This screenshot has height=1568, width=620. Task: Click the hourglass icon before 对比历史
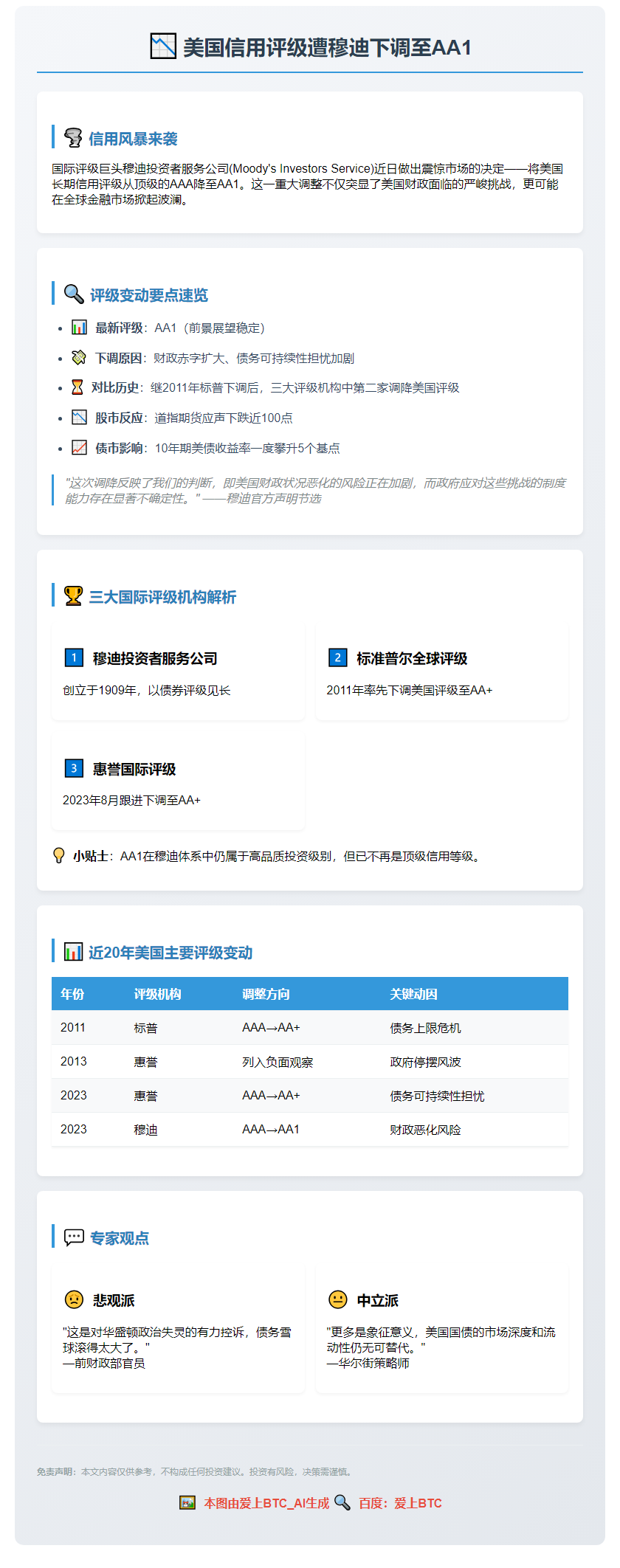77,387
